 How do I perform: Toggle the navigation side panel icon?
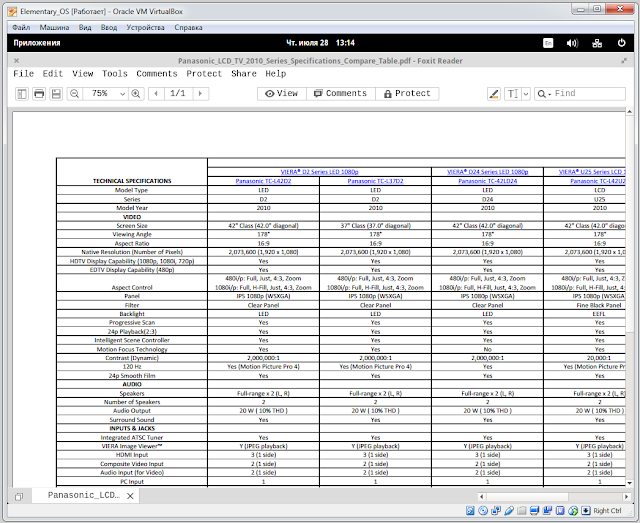click(22, 94)
